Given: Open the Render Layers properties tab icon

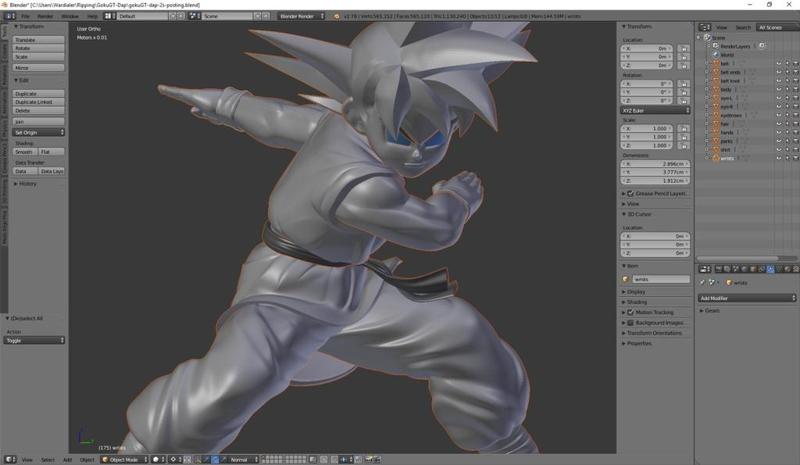Looking at the screenshot, I should click(x=727, y=269).
